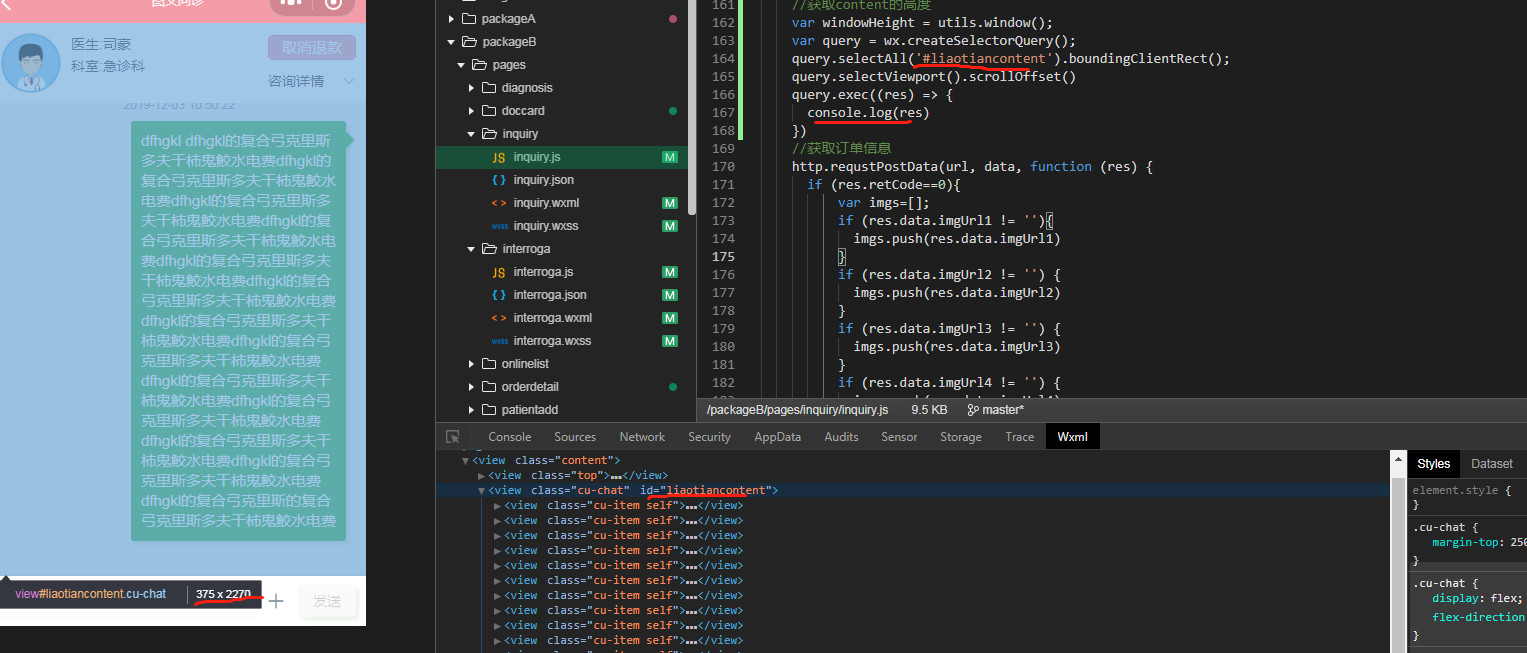
Task: Click the element inspector picker icon
Action: tap(453, 437)
